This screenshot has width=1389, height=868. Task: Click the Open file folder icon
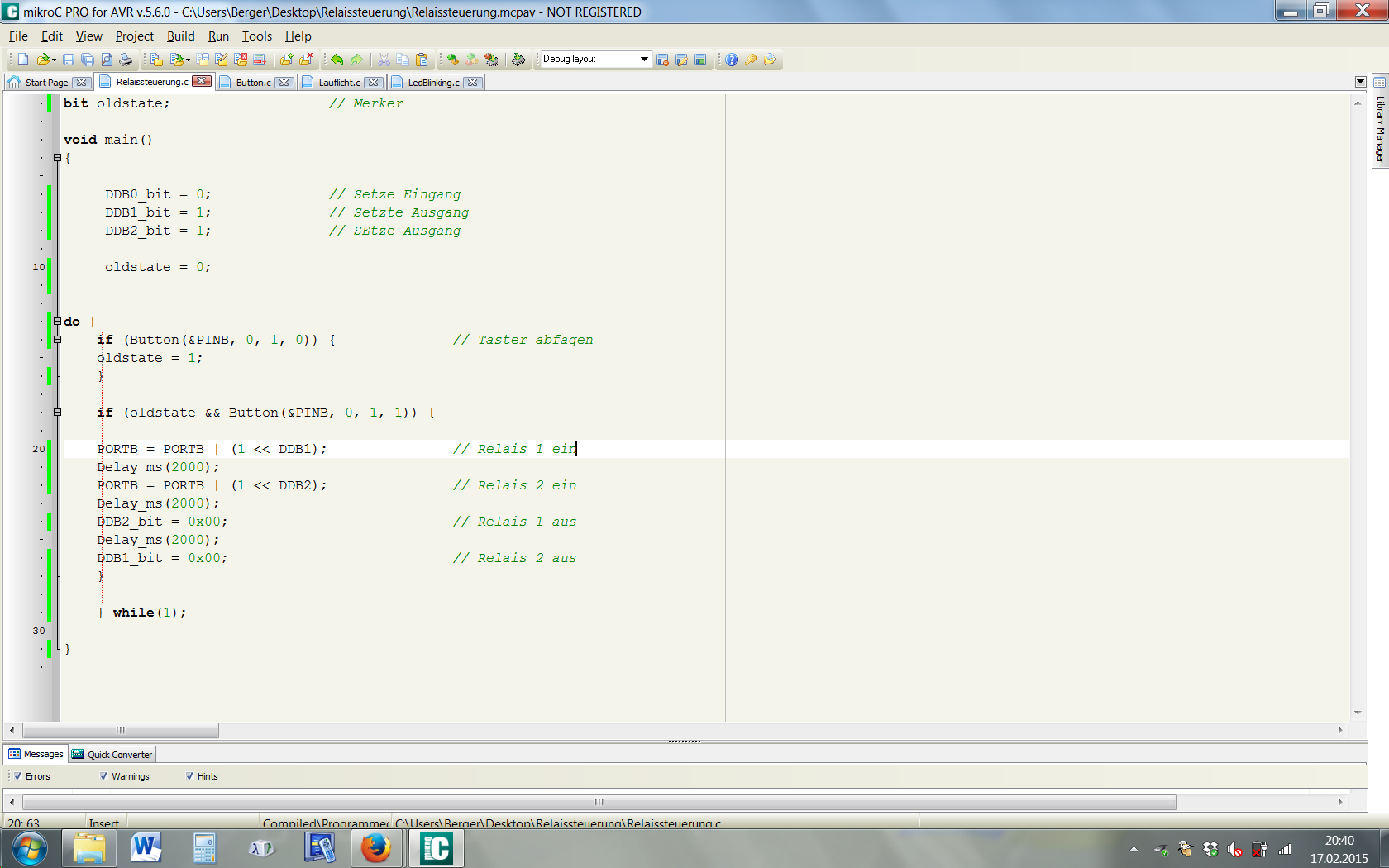pos(43,60)
